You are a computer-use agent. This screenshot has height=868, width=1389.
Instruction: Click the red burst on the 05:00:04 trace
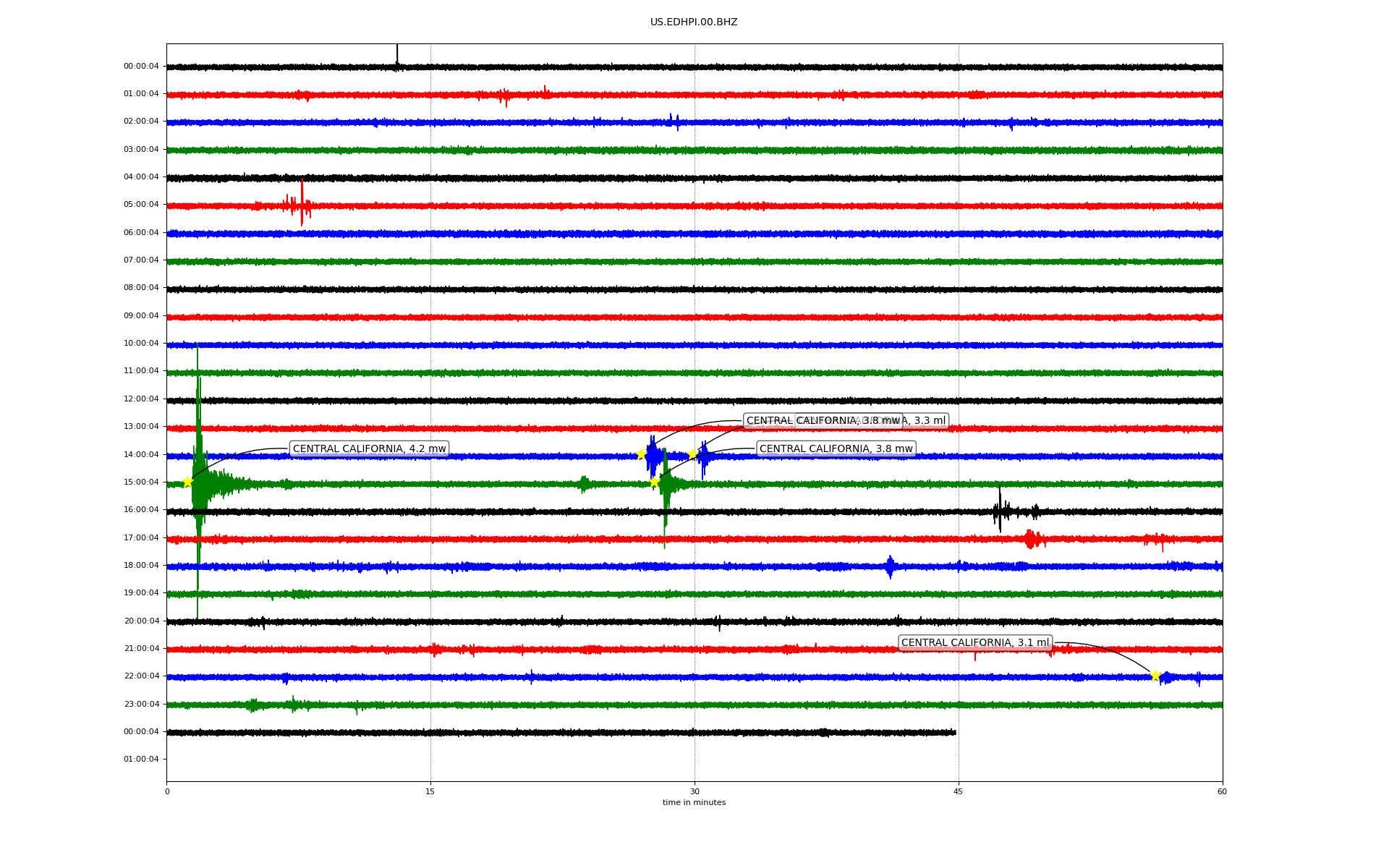(302, 205)
